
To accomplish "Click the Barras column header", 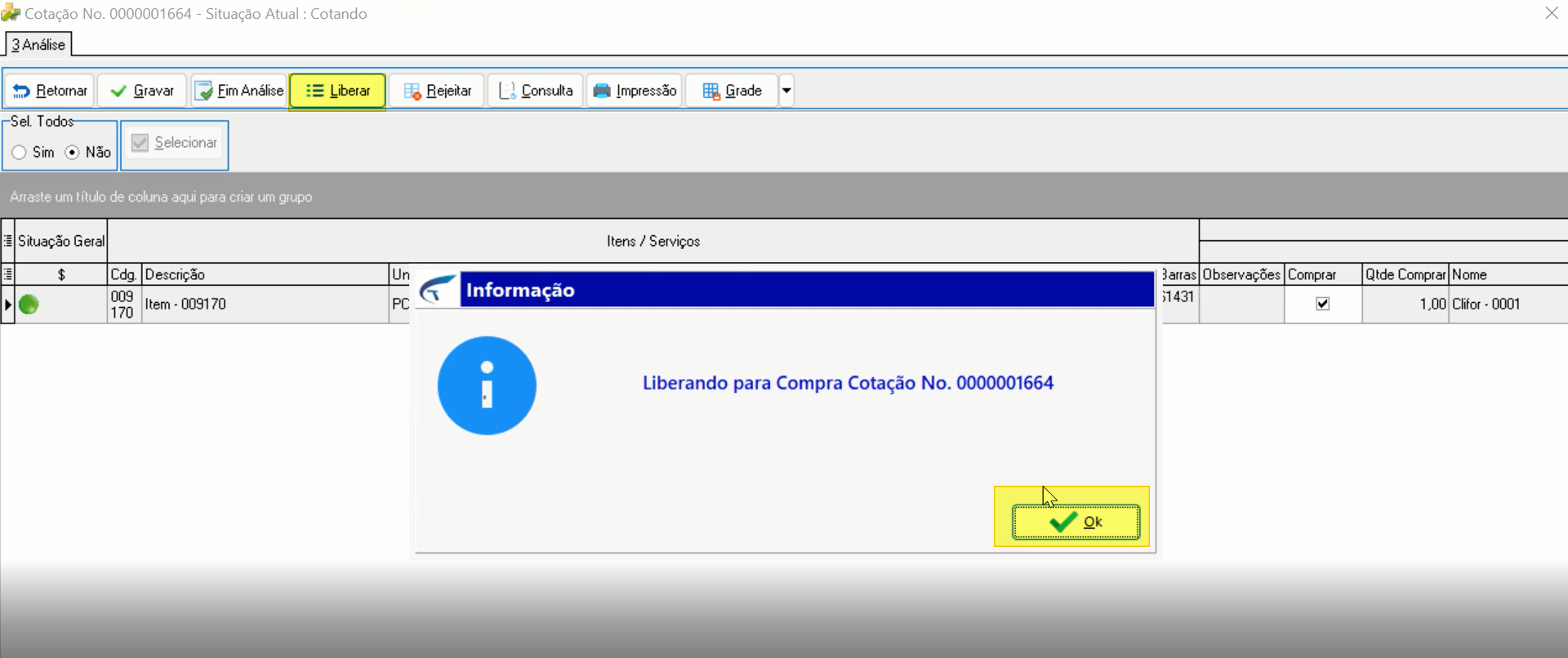I will click(1179, 274).
